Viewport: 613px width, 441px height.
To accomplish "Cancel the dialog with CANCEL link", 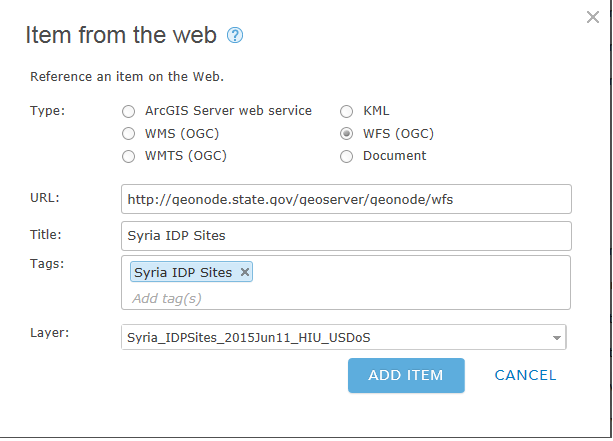I will [x=525, y=375].
